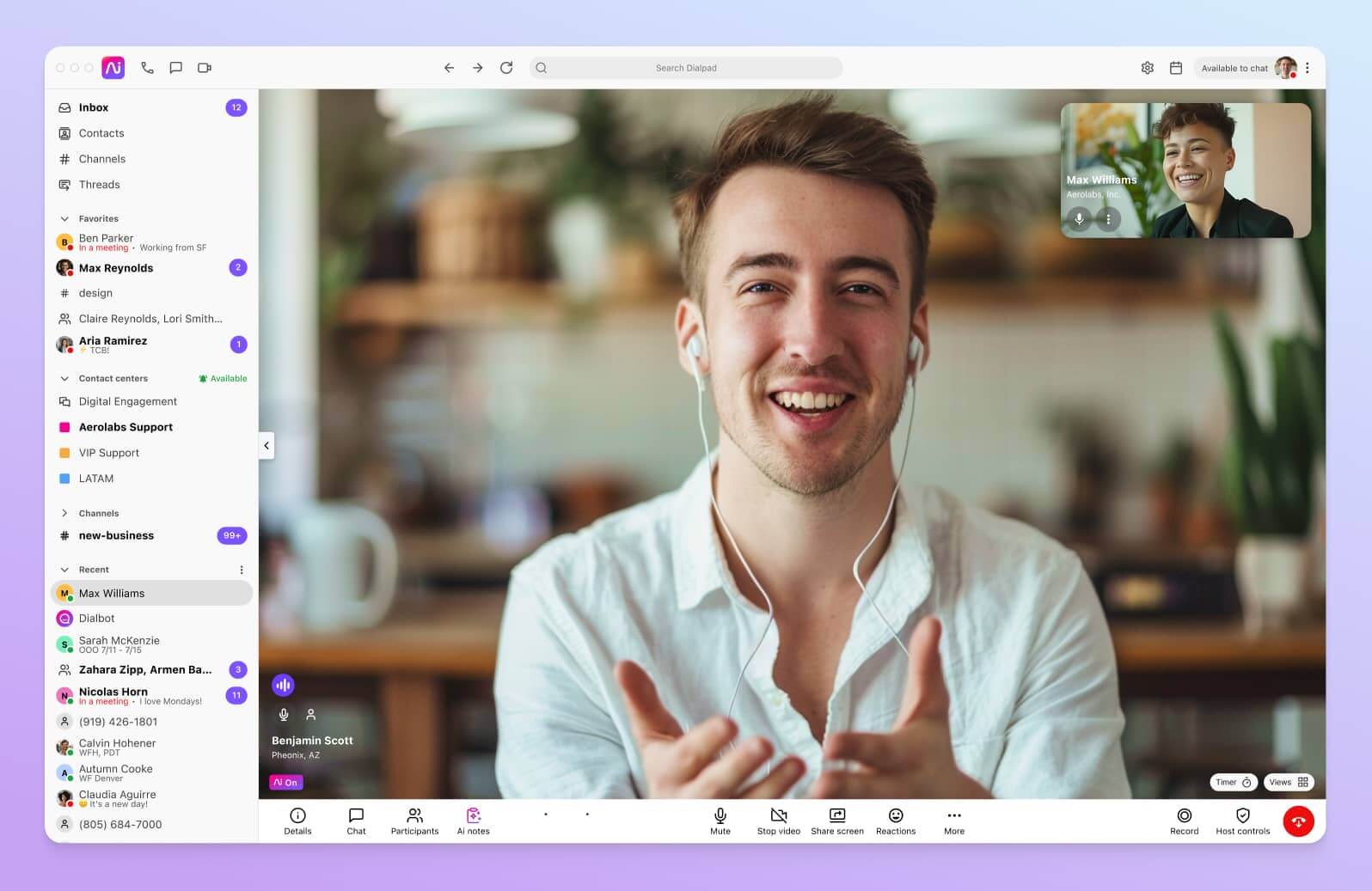Collapse the Favorites section
This screenshot has width=1372, height=891.
click(64, 219)
